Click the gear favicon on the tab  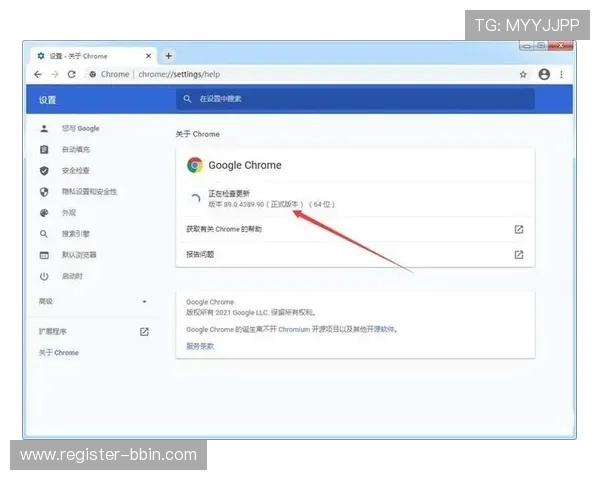(x=41, y=56)
